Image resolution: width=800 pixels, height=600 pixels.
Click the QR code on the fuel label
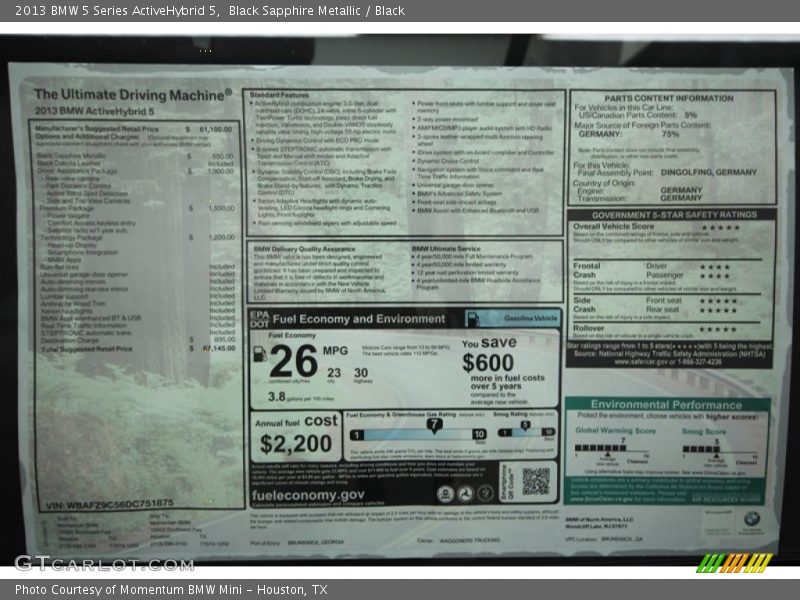click(536, 481)
